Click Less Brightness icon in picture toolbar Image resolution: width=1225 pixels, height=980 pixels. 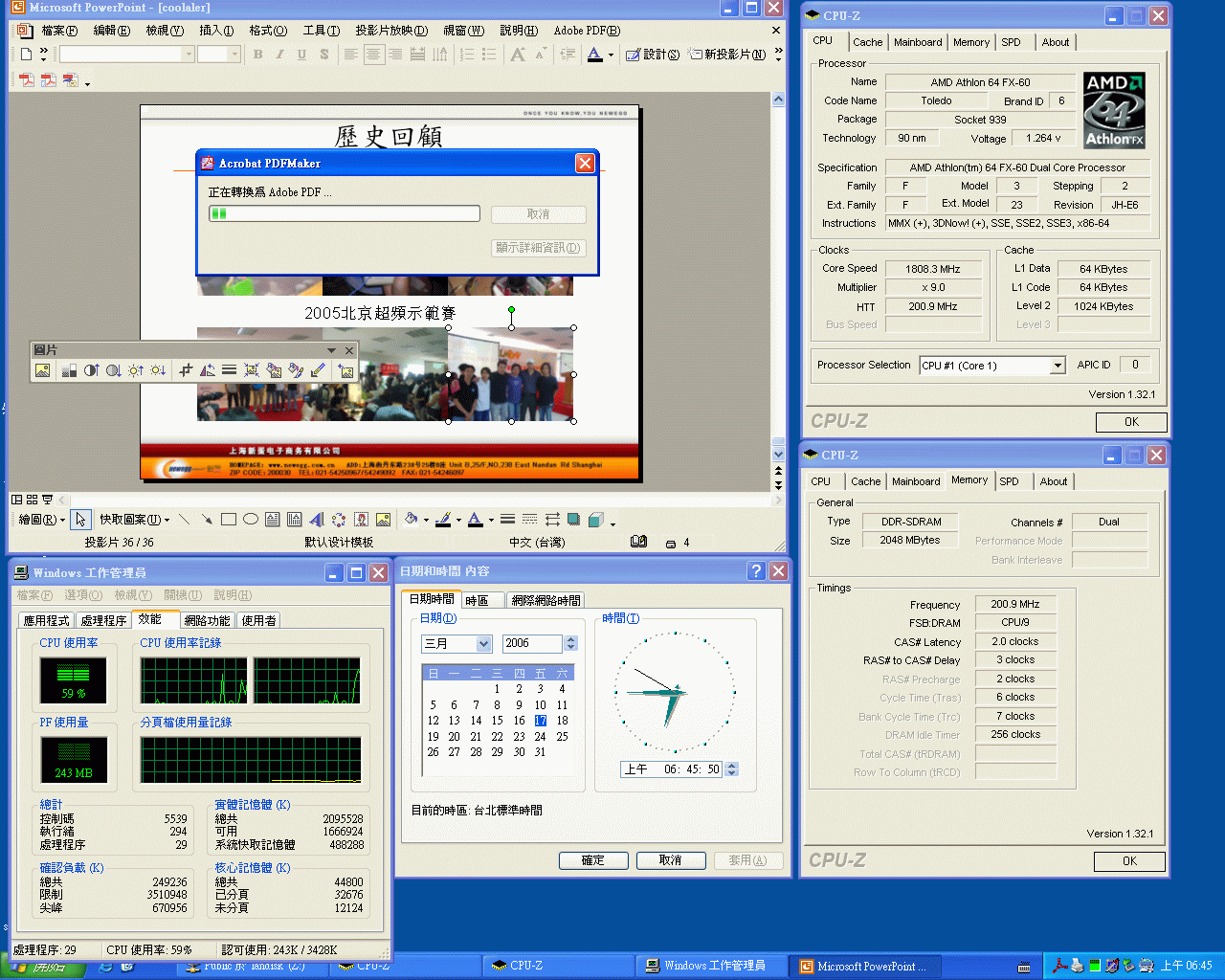[158, 370]
